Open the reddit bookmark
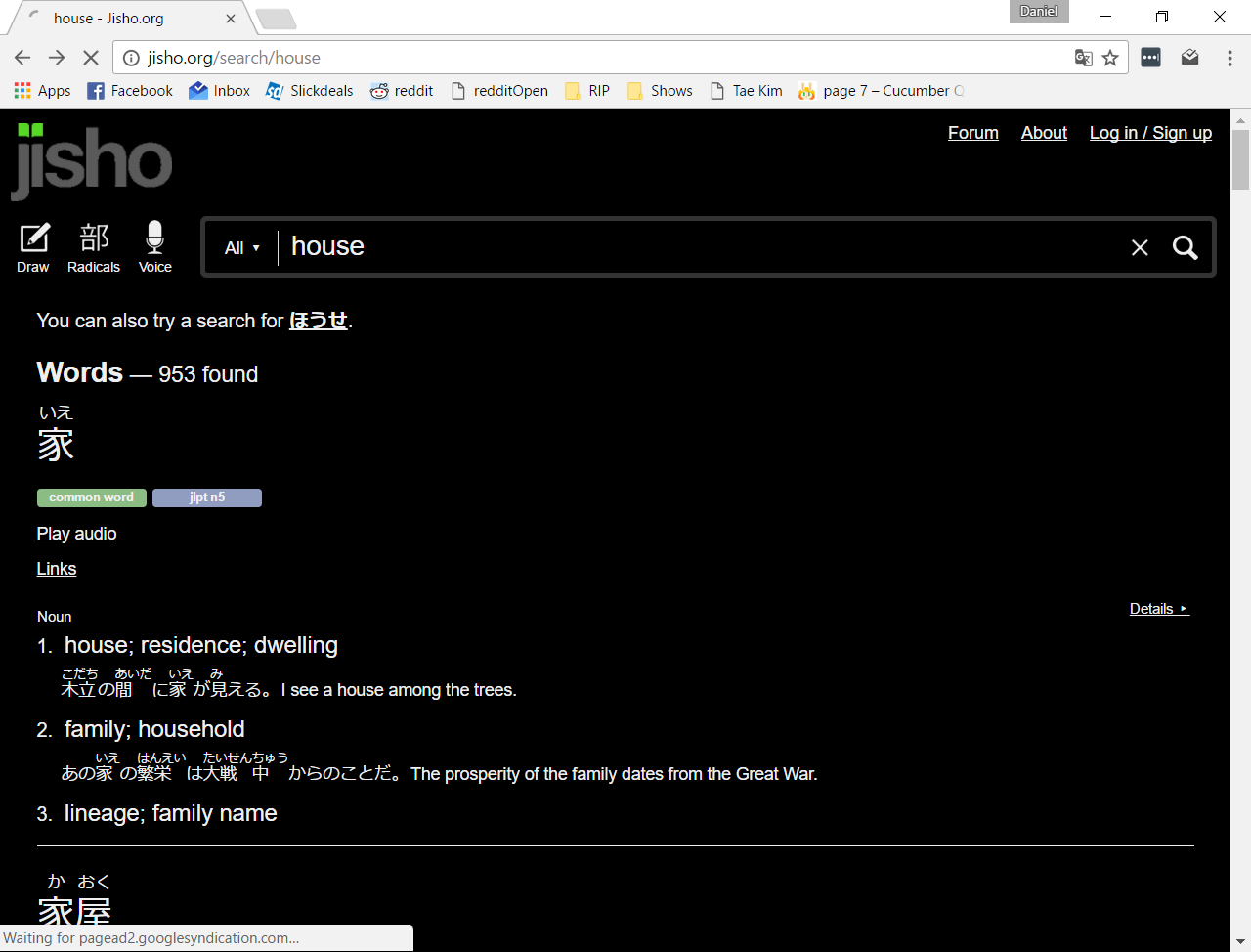 (x=402, y=90)
